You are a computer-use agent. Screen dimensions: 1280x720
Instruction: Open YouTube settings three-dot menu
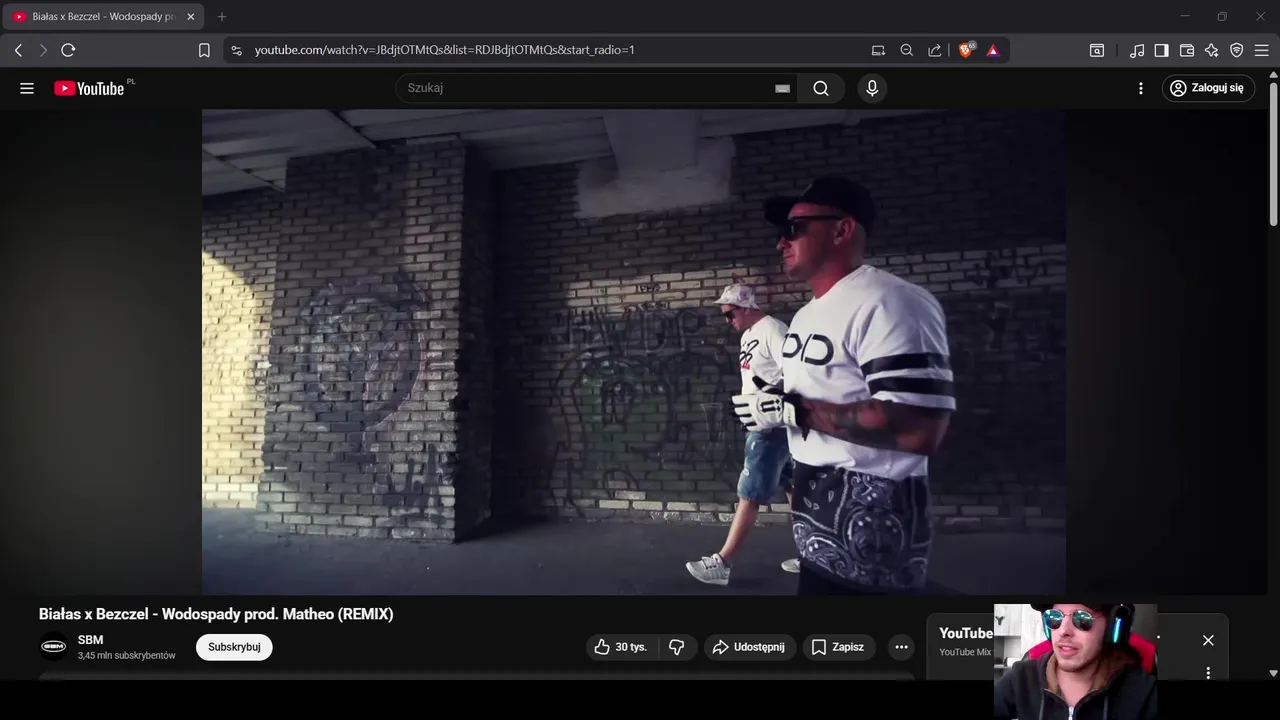[x=1141, y=88]
